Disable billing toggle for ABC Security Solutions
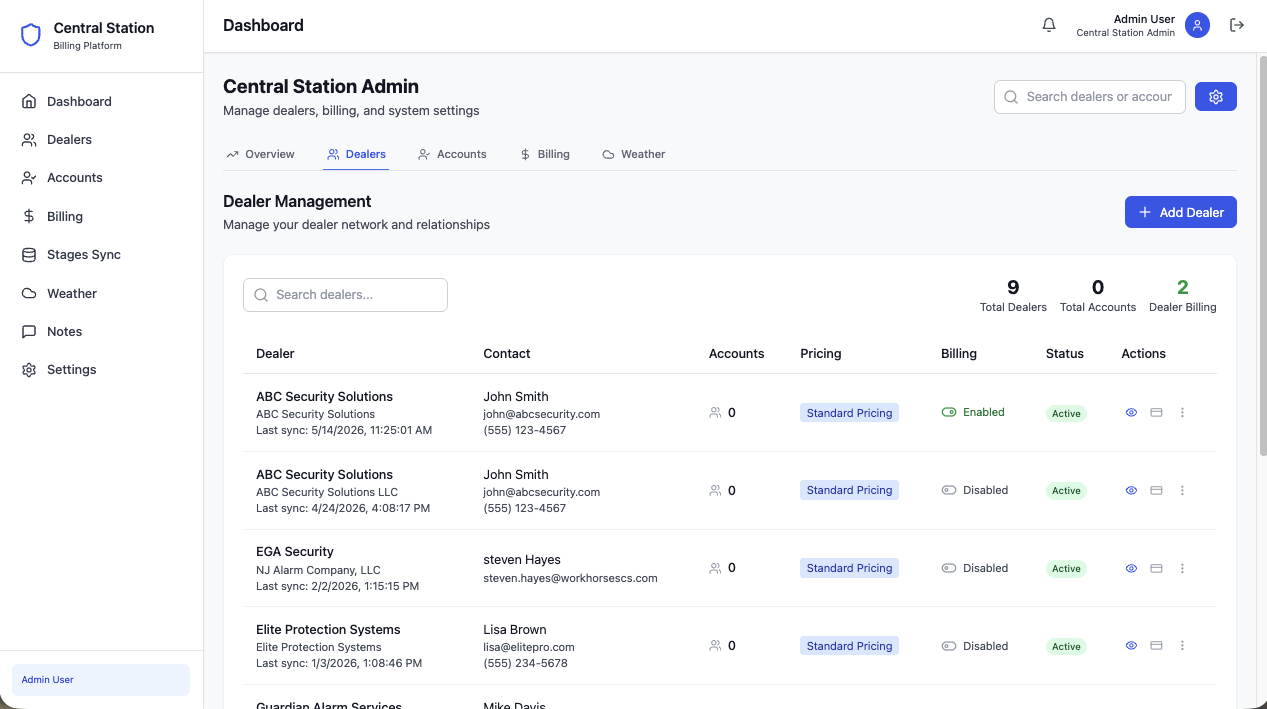Screen dimensions: 1267x709 point(949,412)
